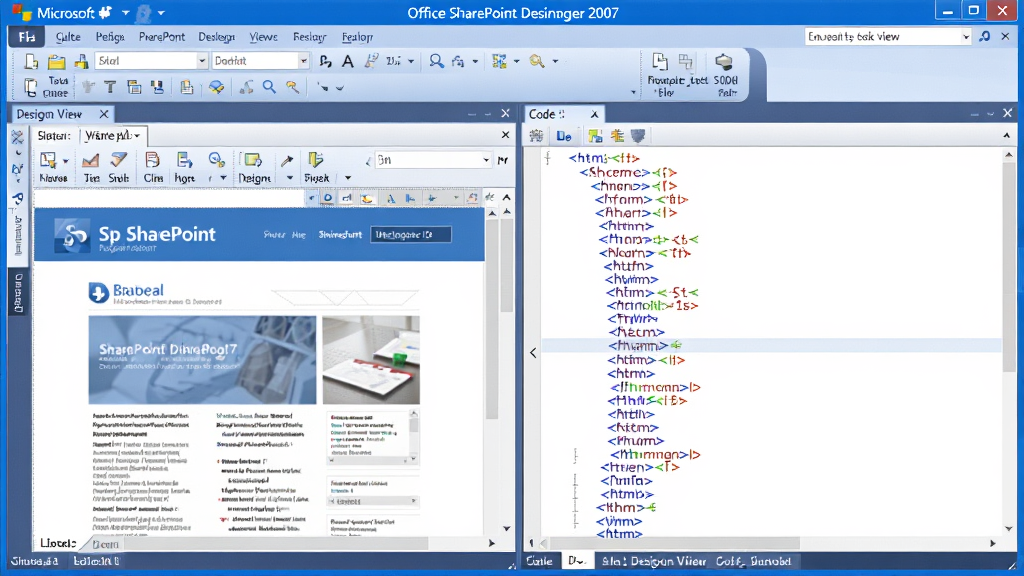Expand the dropdown arrow beside the Nioves icon

point(65,160)
